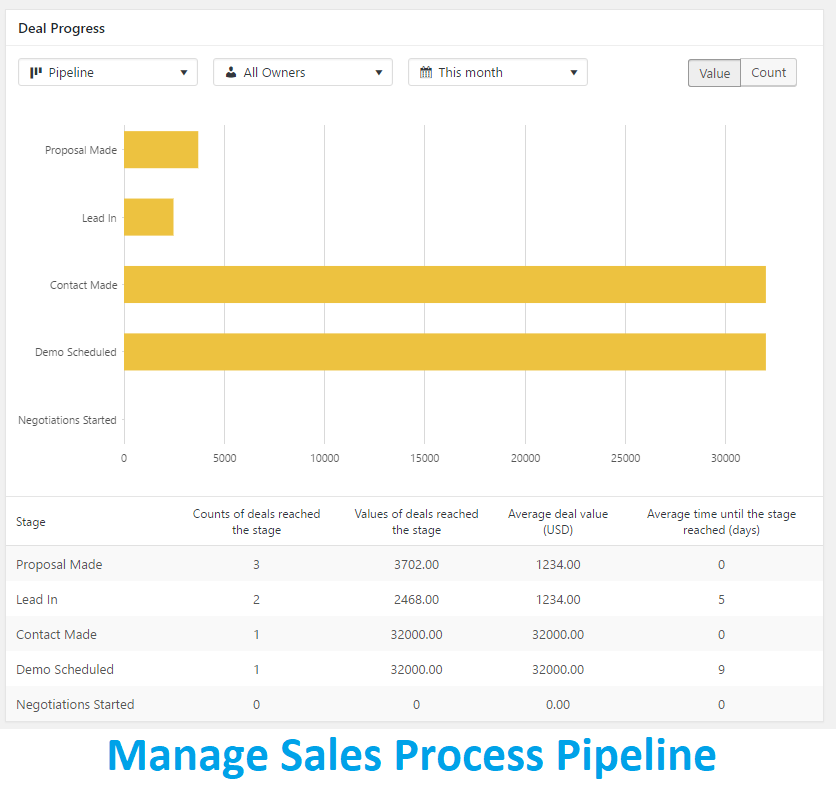
Task: Expand the All Owners dropdown arrow
Action: coord(379,72)
